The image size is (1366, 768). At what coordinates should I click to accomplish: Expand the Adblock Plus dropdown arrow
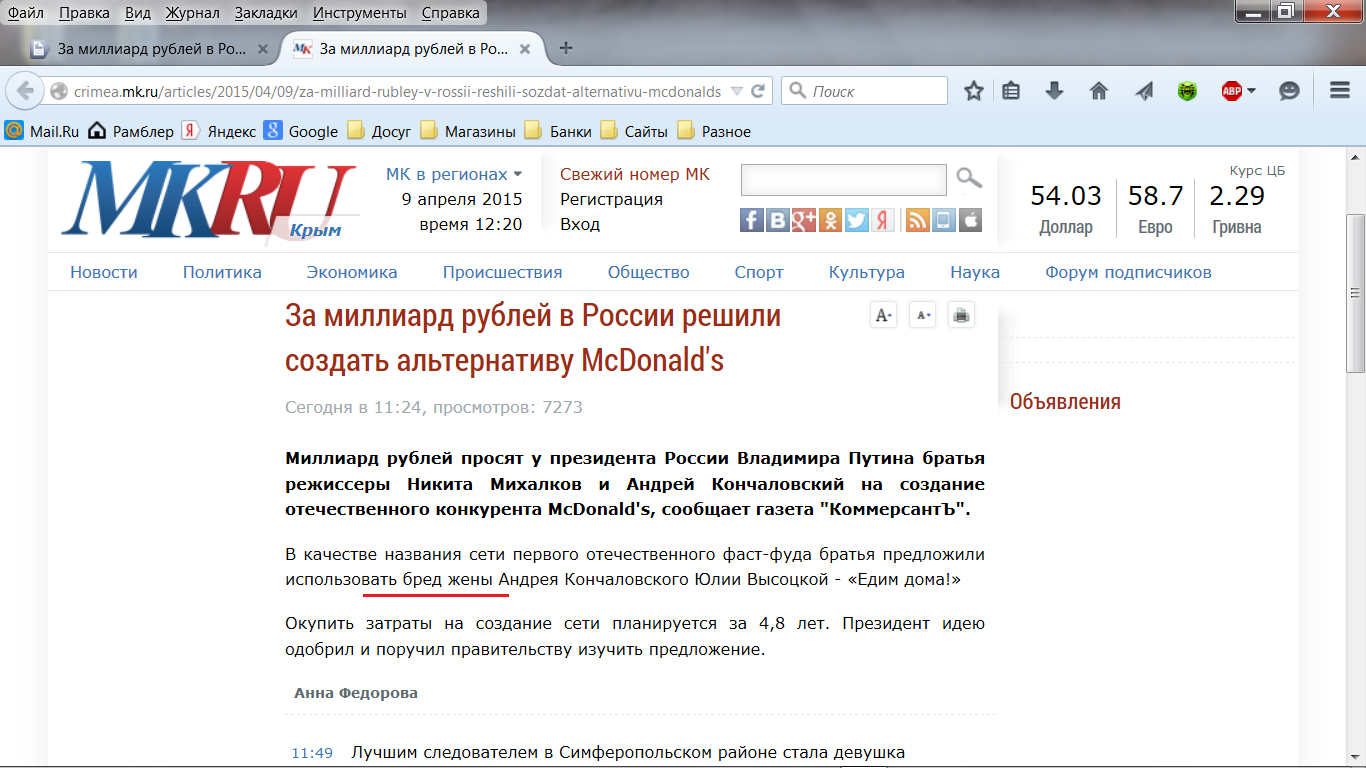pos(1251,91)
